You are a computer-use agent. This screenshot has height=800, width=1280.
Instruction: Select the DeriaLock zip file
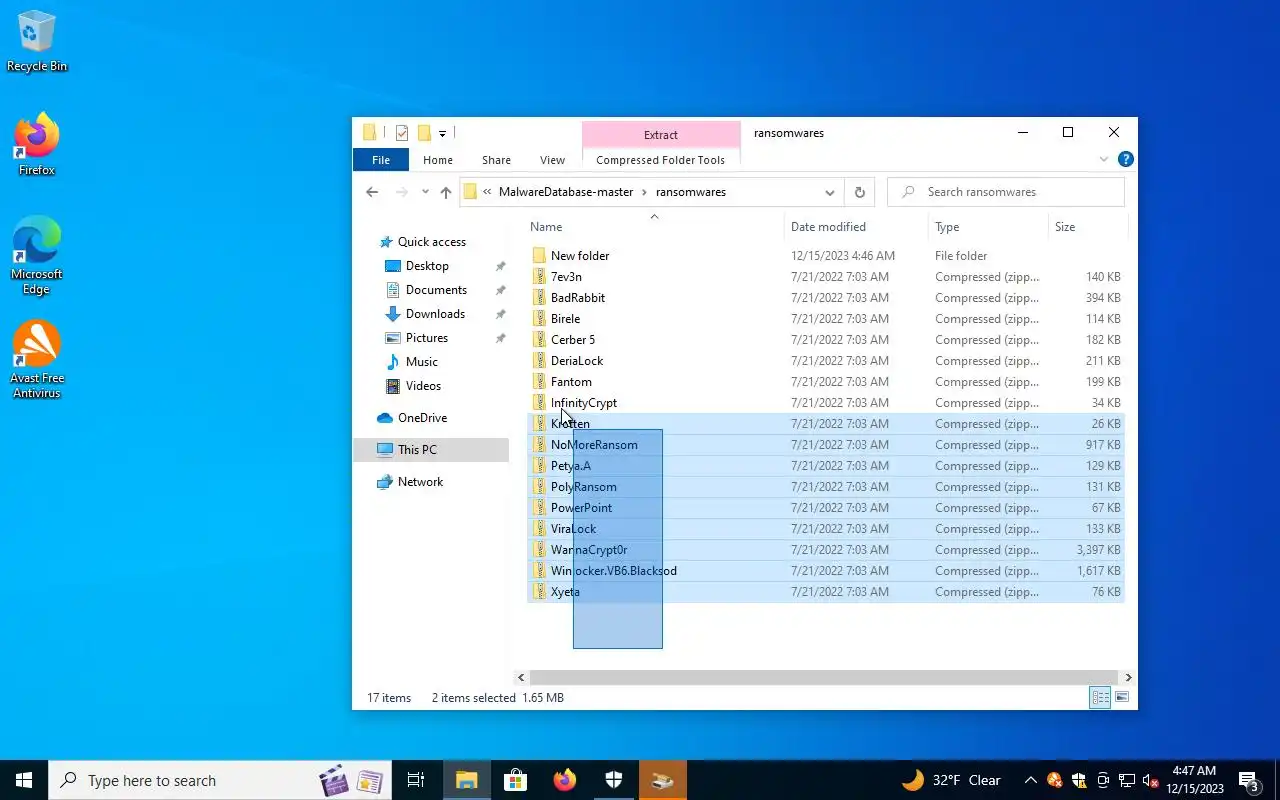tap(577, 361)
